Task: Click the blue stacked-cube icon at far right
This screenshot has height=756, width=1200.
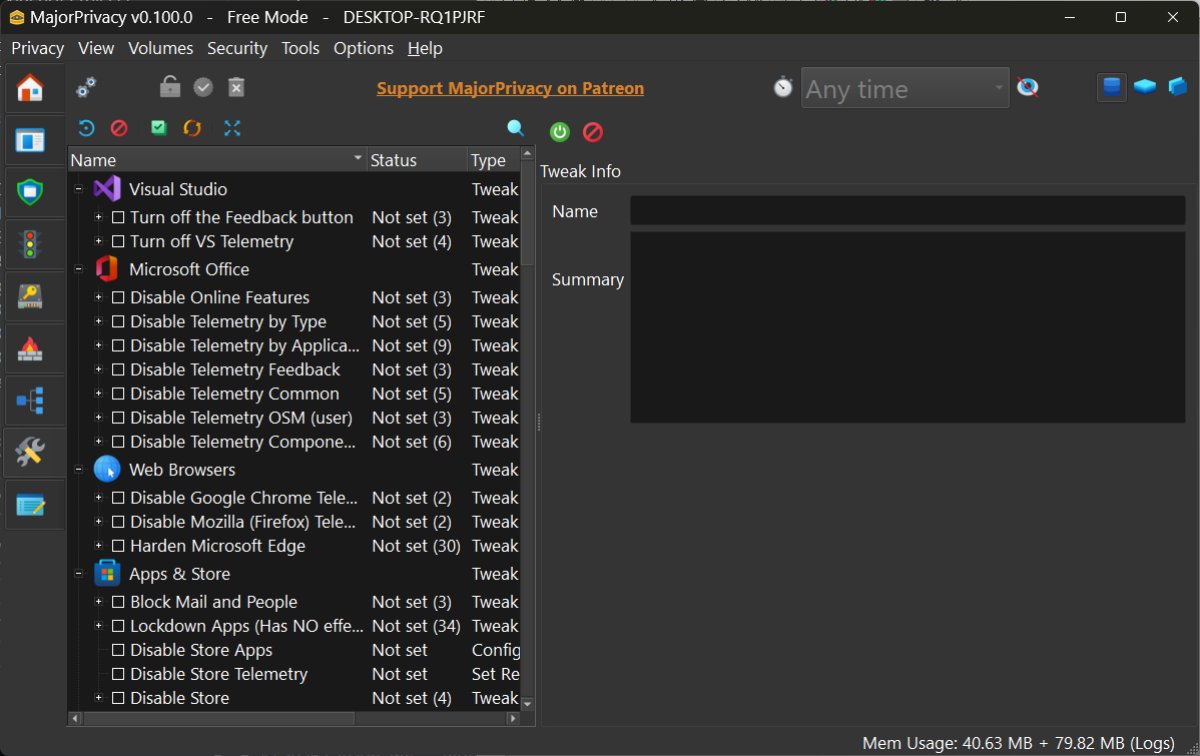Action: pyautogui.click(x=1178, y=88)
